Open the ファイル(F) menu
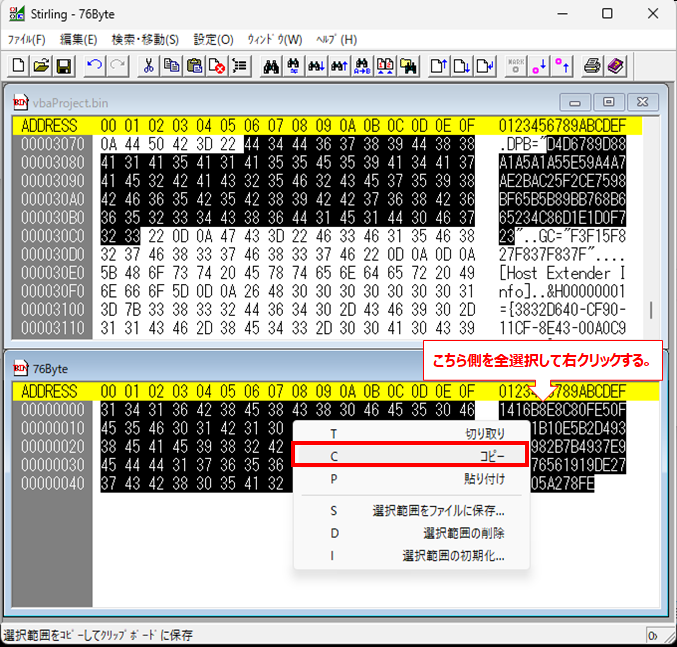Screen dimensions: 677x647 (27, 39)
